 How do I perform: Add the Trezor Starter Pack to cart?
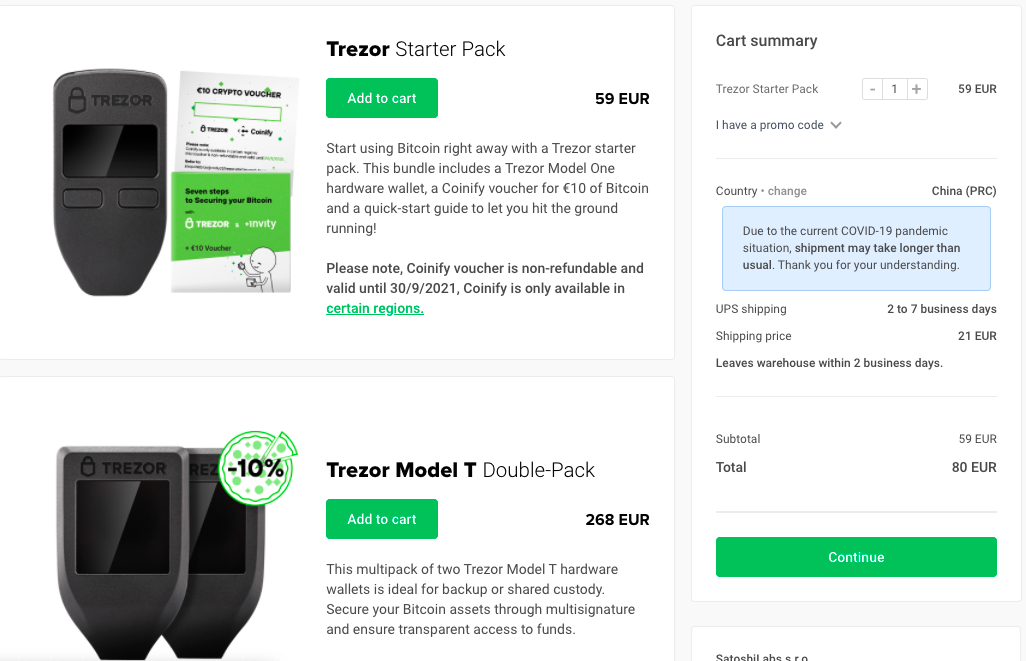click(381, 98)
